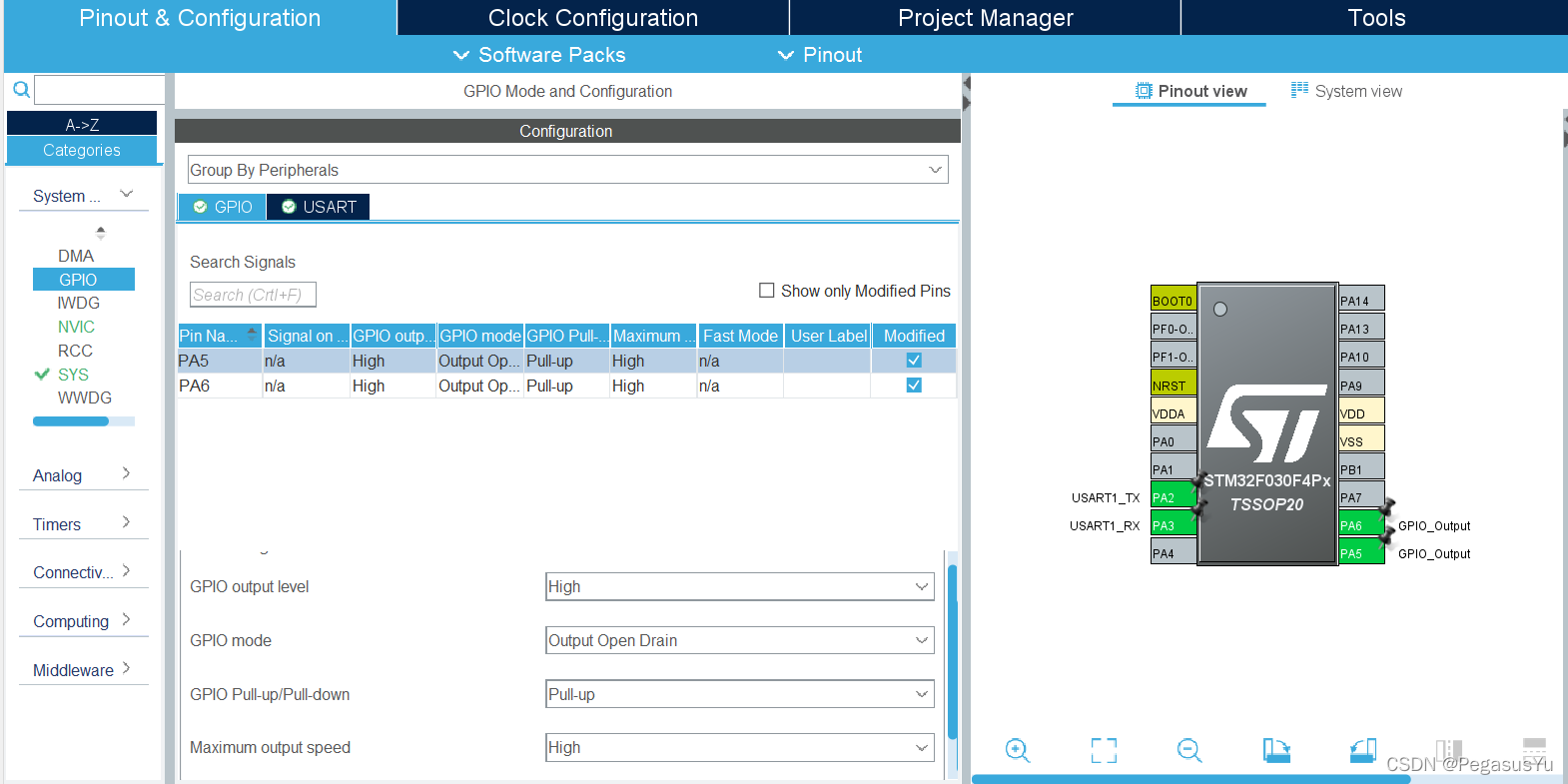Screen dimensions: 1568x784
Task: Open the Tools tab
Action: click(x=1375, y=18)
